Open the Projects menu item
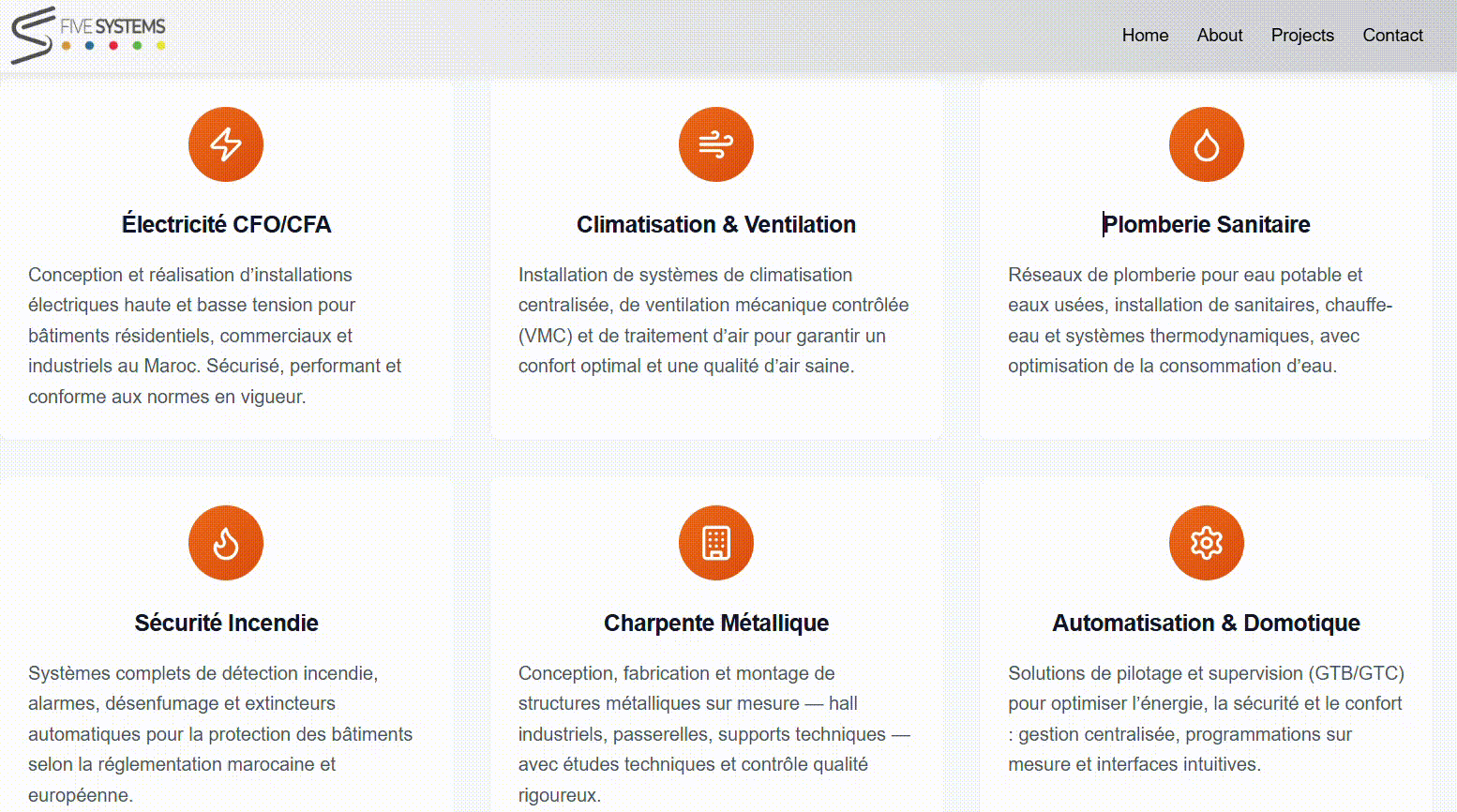Image resolution: width=1457 pixels, height=812 pixels. [x=1302, y=35]
